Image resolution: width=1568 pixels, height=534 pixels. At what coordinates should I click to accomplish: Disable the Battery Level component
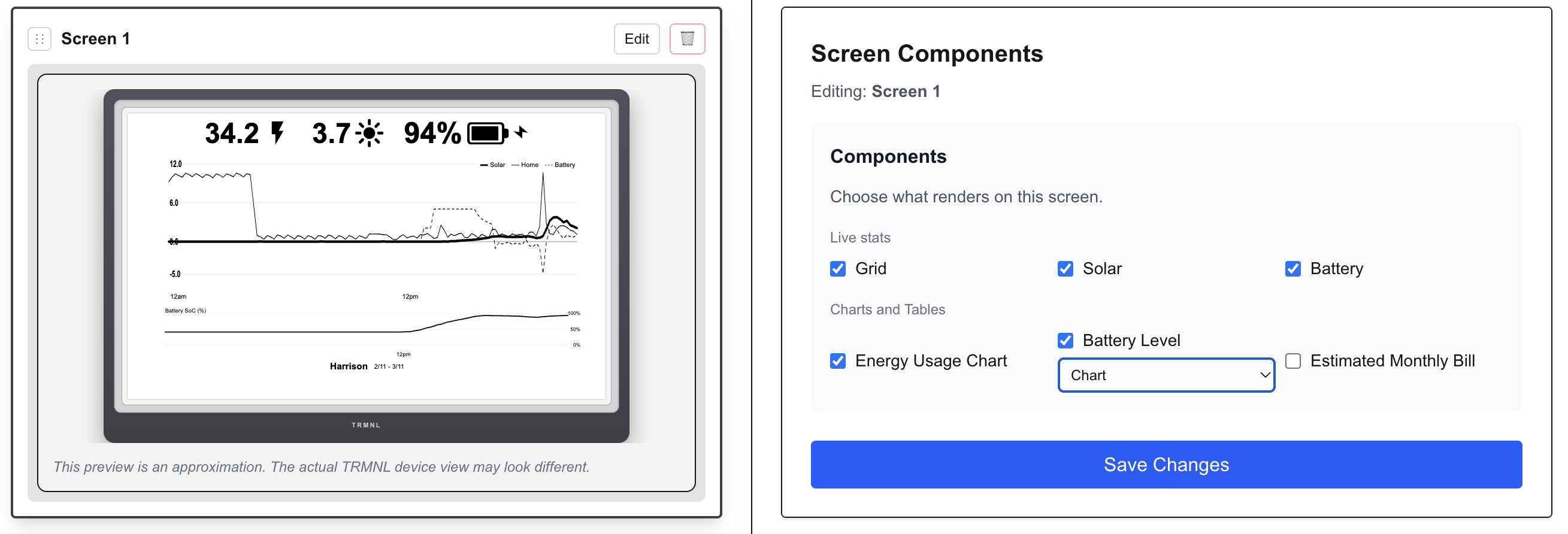[x=1065, y=341]
